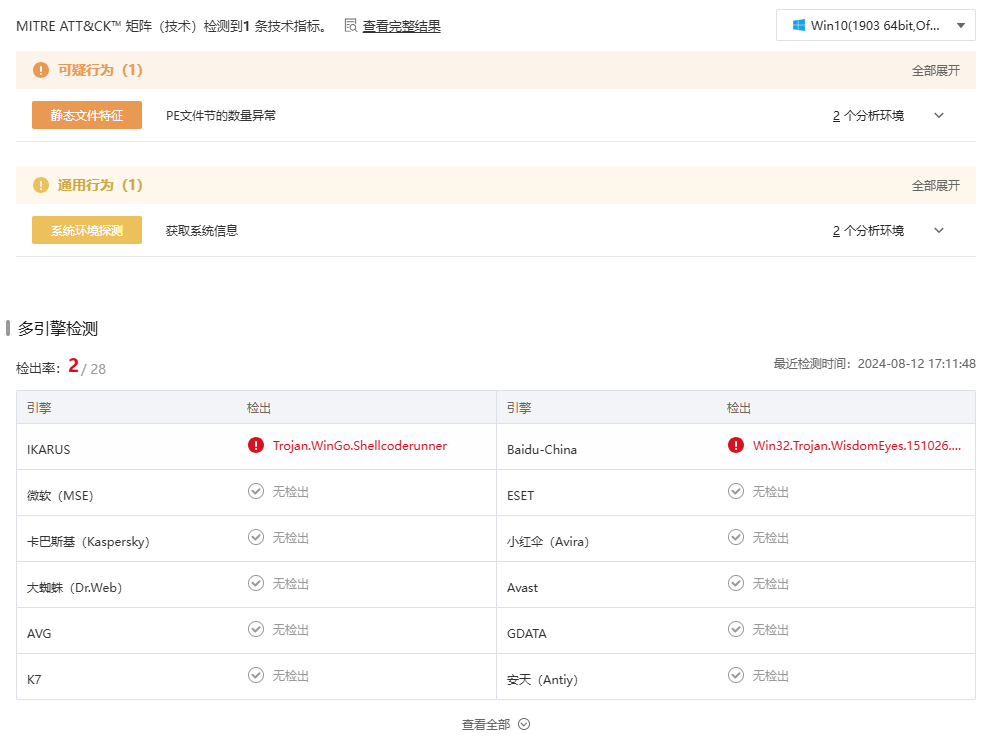The image size is (995, 740).
Task: Click the red alert icon beside Trojan.WinGo.Shellcoderunner
Action: [256, 446]
